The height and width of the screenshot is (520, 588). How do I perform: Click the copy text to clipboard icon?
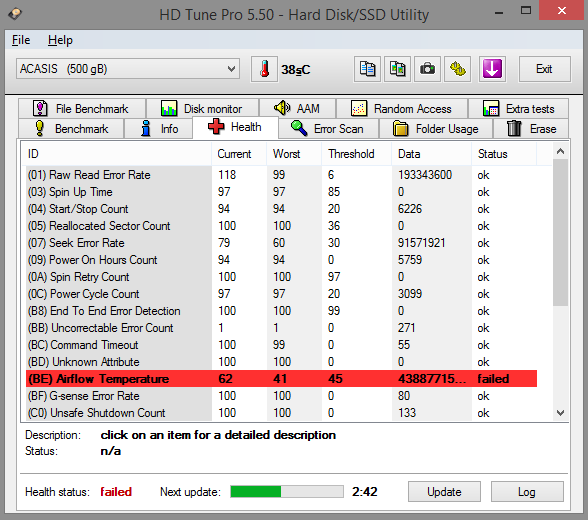pyautogui.click(x=367, y=69)
